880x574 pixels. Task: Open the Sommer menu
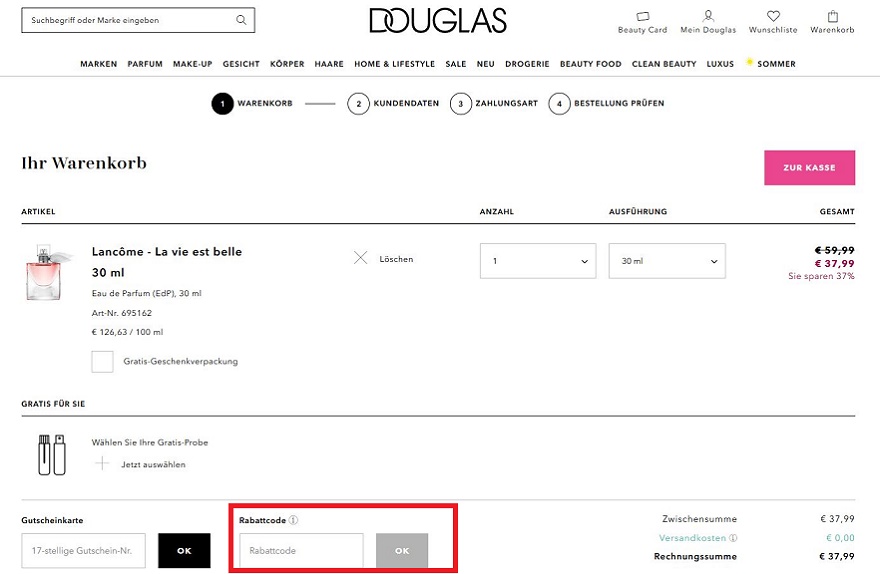click(x=776, y=64)
